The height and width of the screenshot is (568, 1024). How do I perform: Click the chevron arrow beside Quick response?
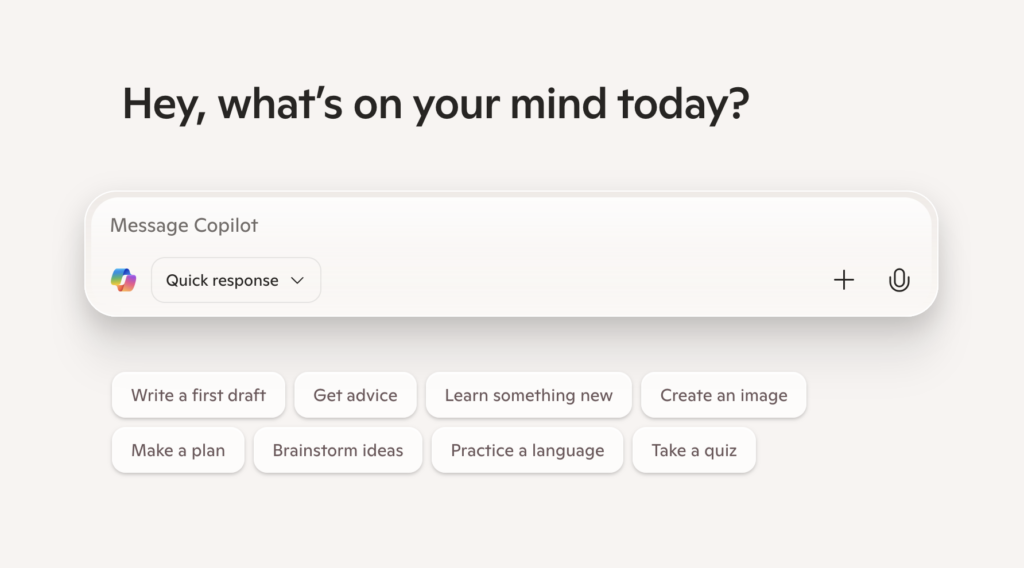point(297,281)
